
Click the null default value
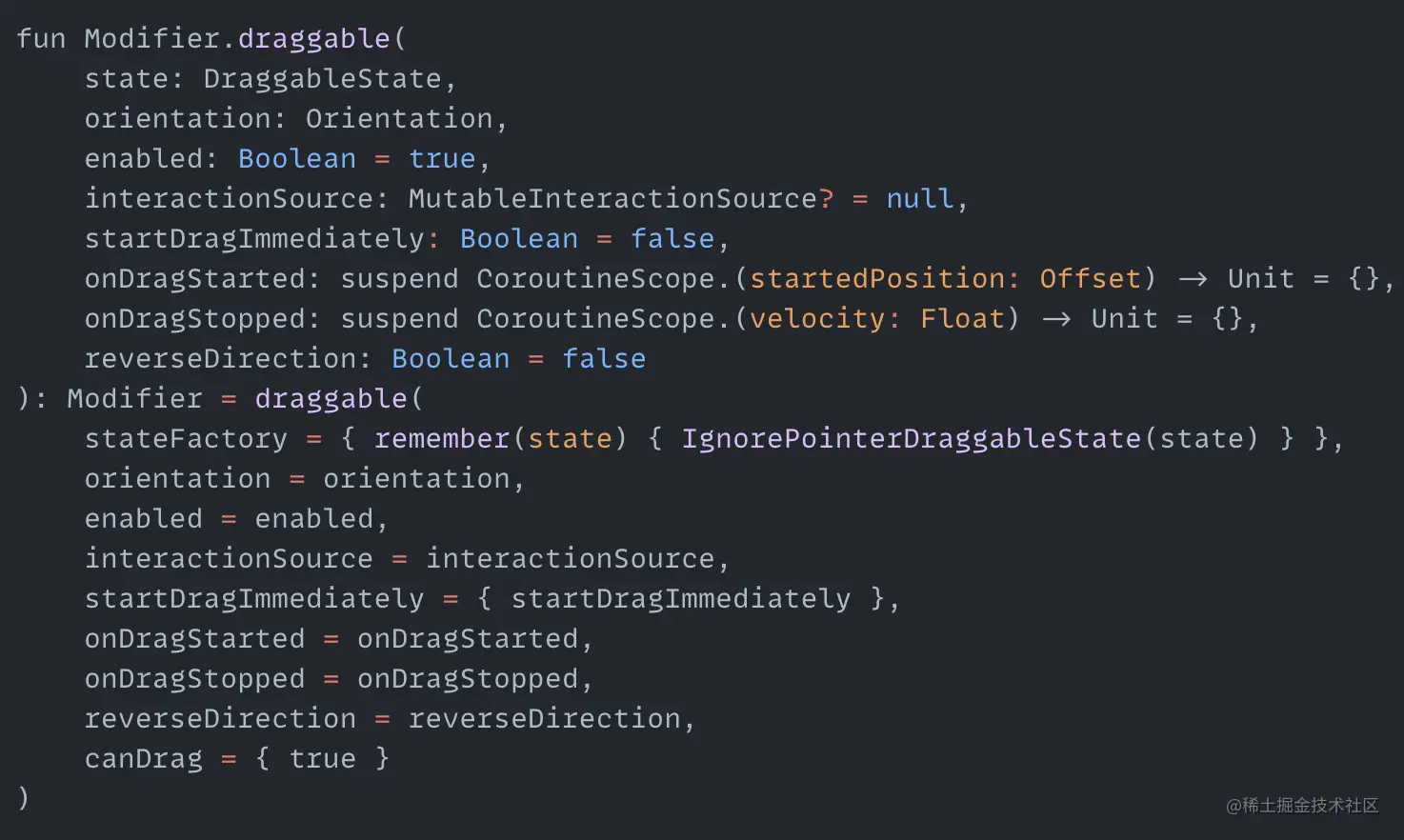920,199
